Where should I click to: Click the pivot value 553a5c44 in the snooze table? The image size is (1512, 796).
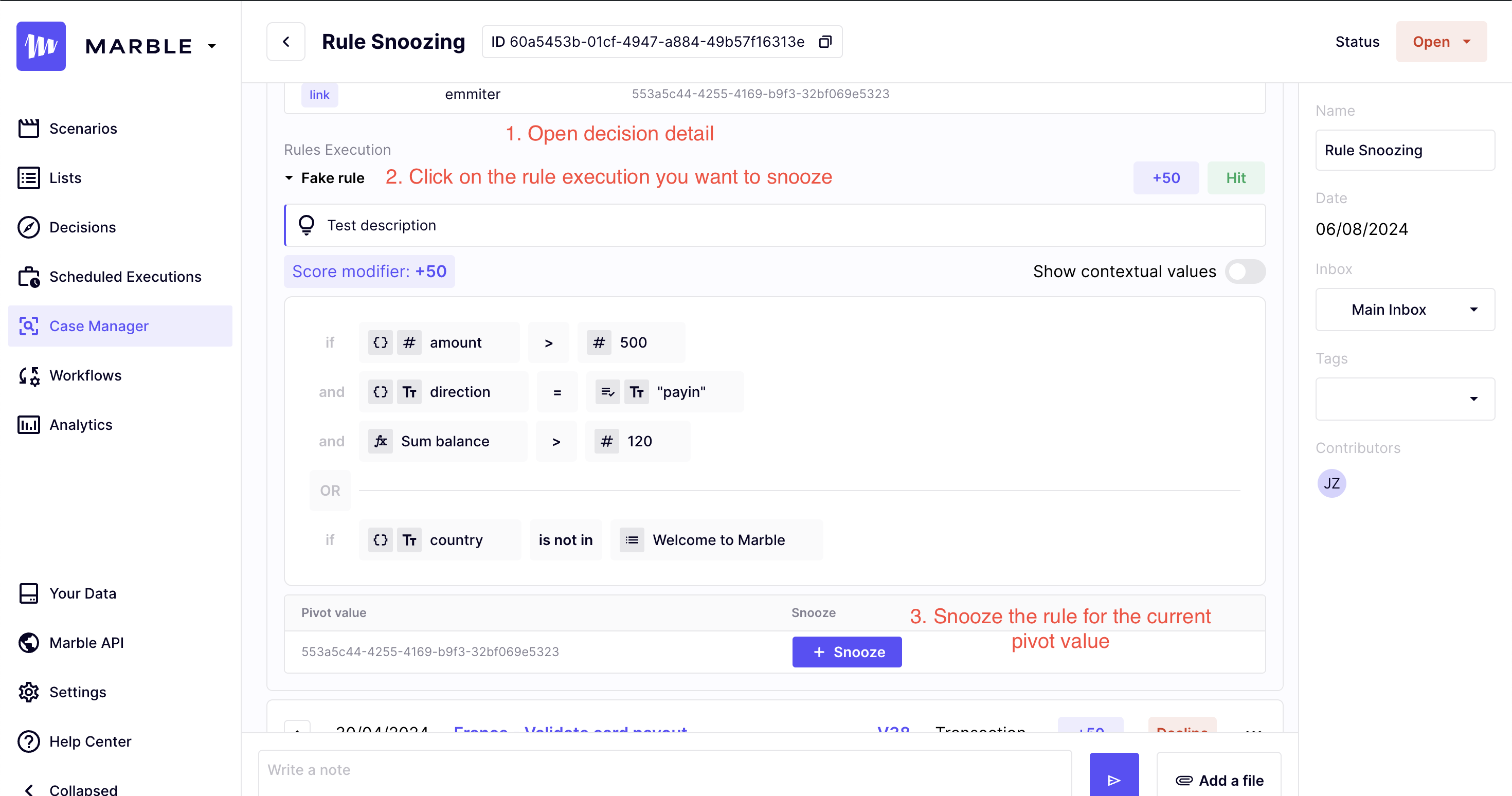pyautogui.click(x=429, y=652)
